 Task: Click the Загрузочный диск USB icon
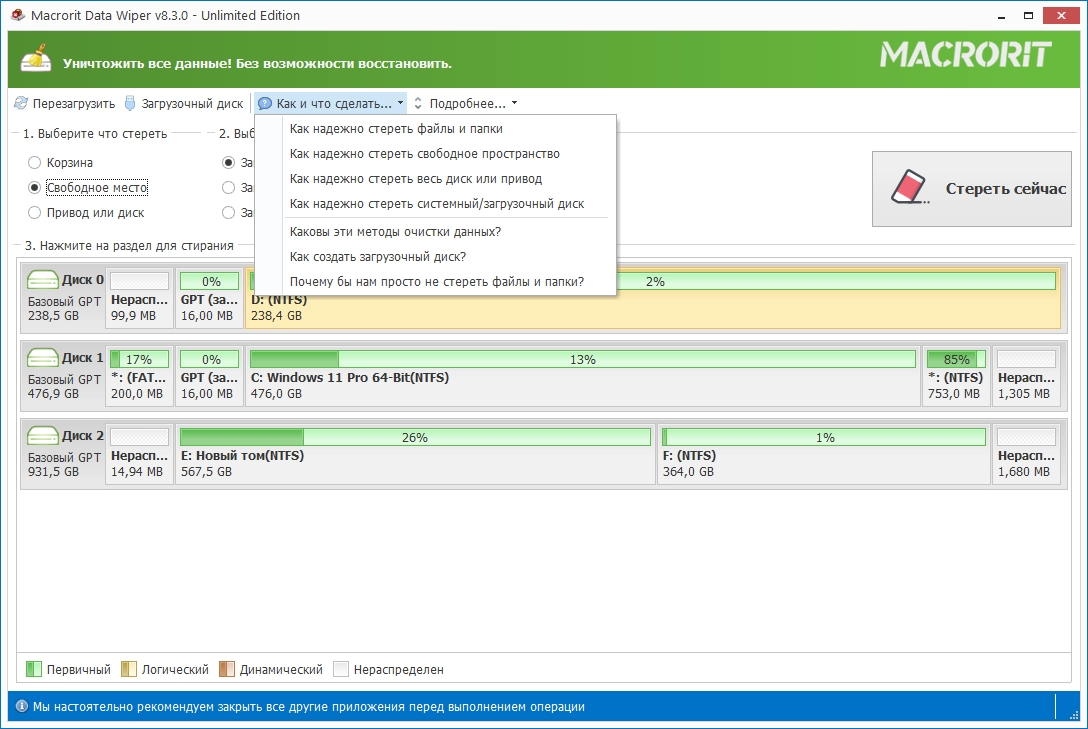pos(130,103)
